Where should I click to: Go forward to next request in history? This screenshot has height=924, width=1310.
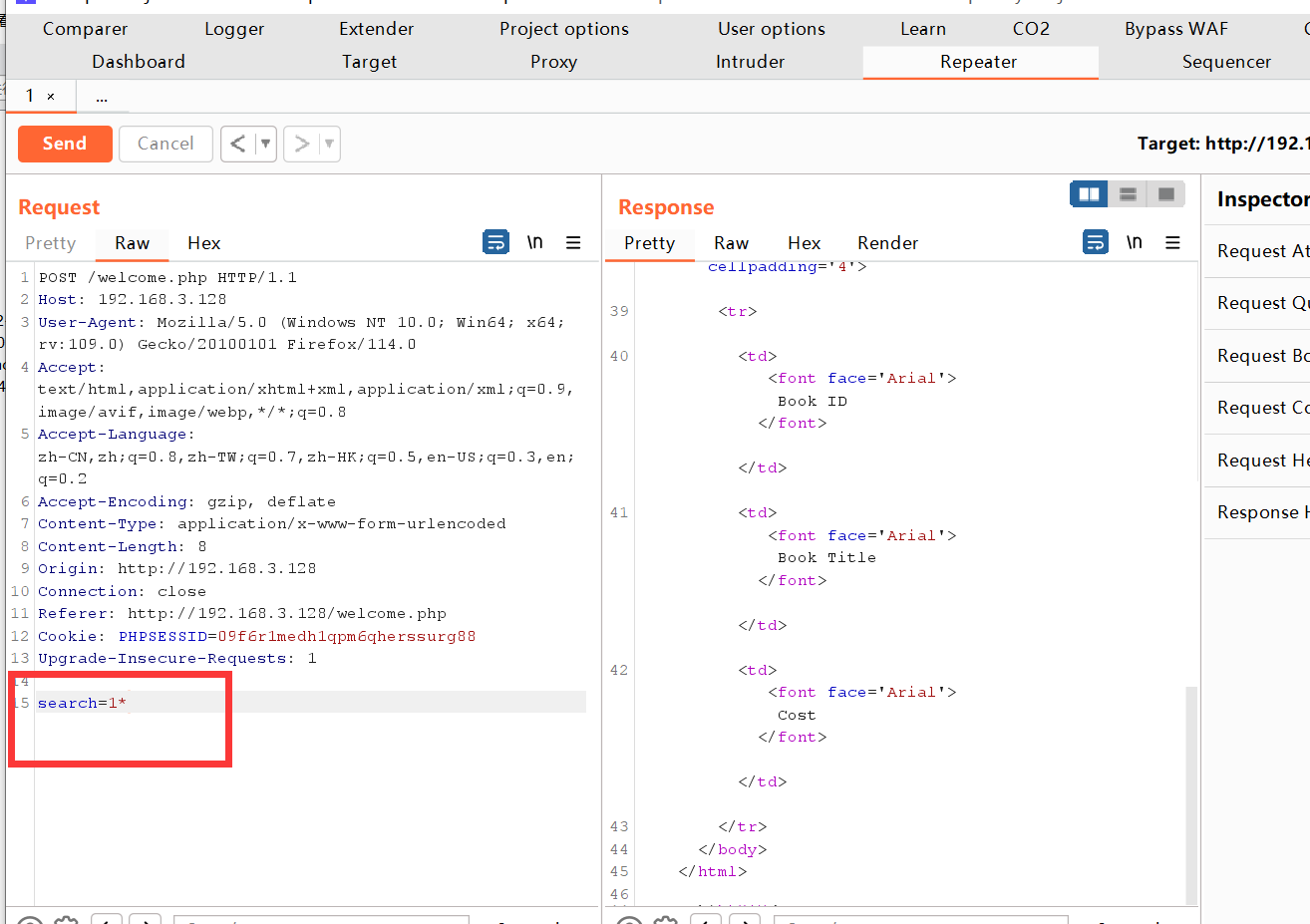(301, 144)
